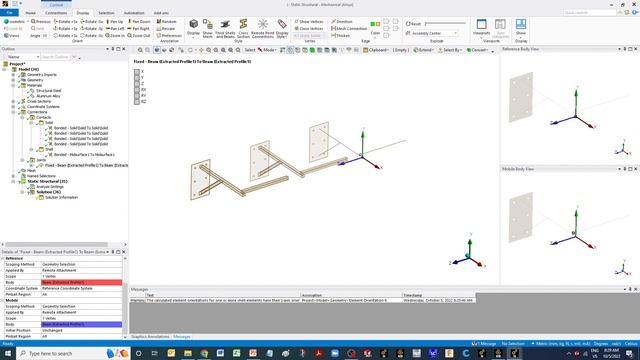Collapse the Connections tree node
This screenshot has height=360, width=640.
(13, 112)
